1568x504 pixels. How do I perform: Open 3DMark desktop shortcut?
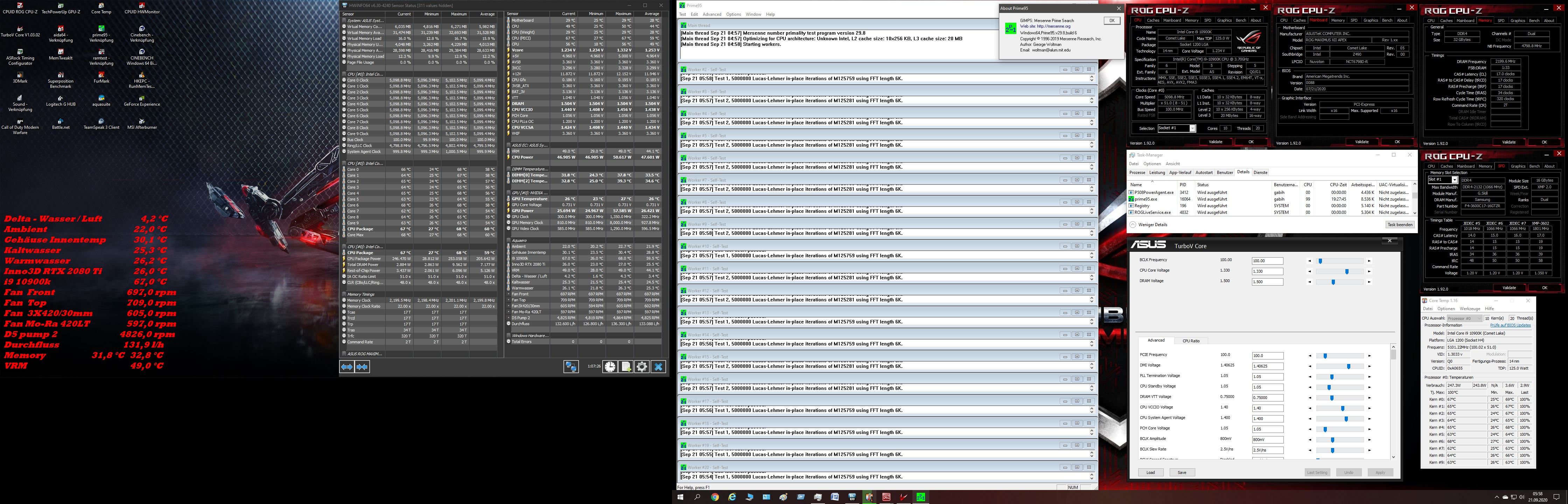(20, 77)
